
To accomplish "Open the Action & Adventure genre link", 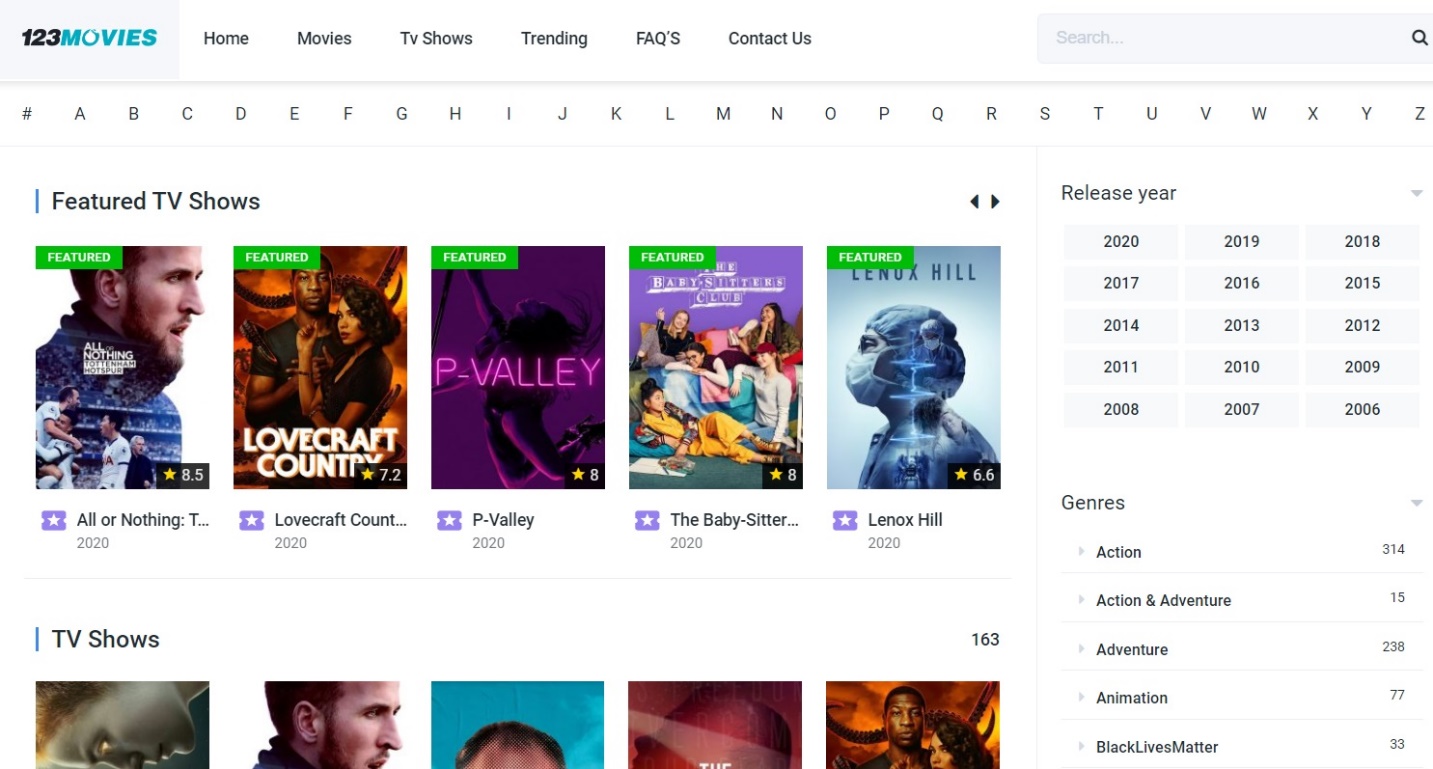I will coord(1163,600).
